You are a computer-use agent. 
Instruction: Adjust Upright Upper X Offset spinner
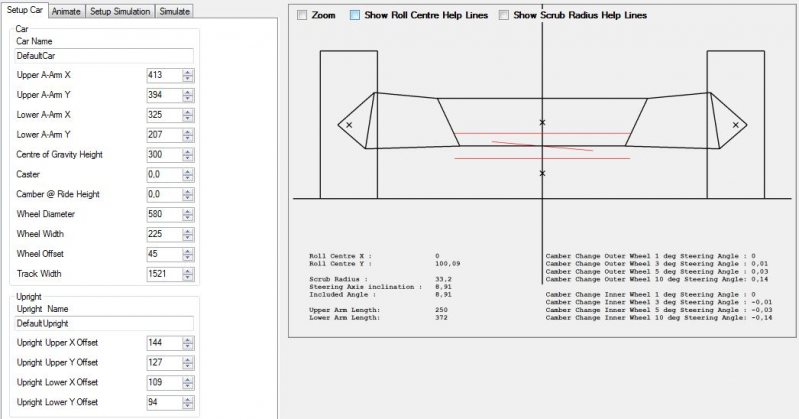click(x=187, y=343)
